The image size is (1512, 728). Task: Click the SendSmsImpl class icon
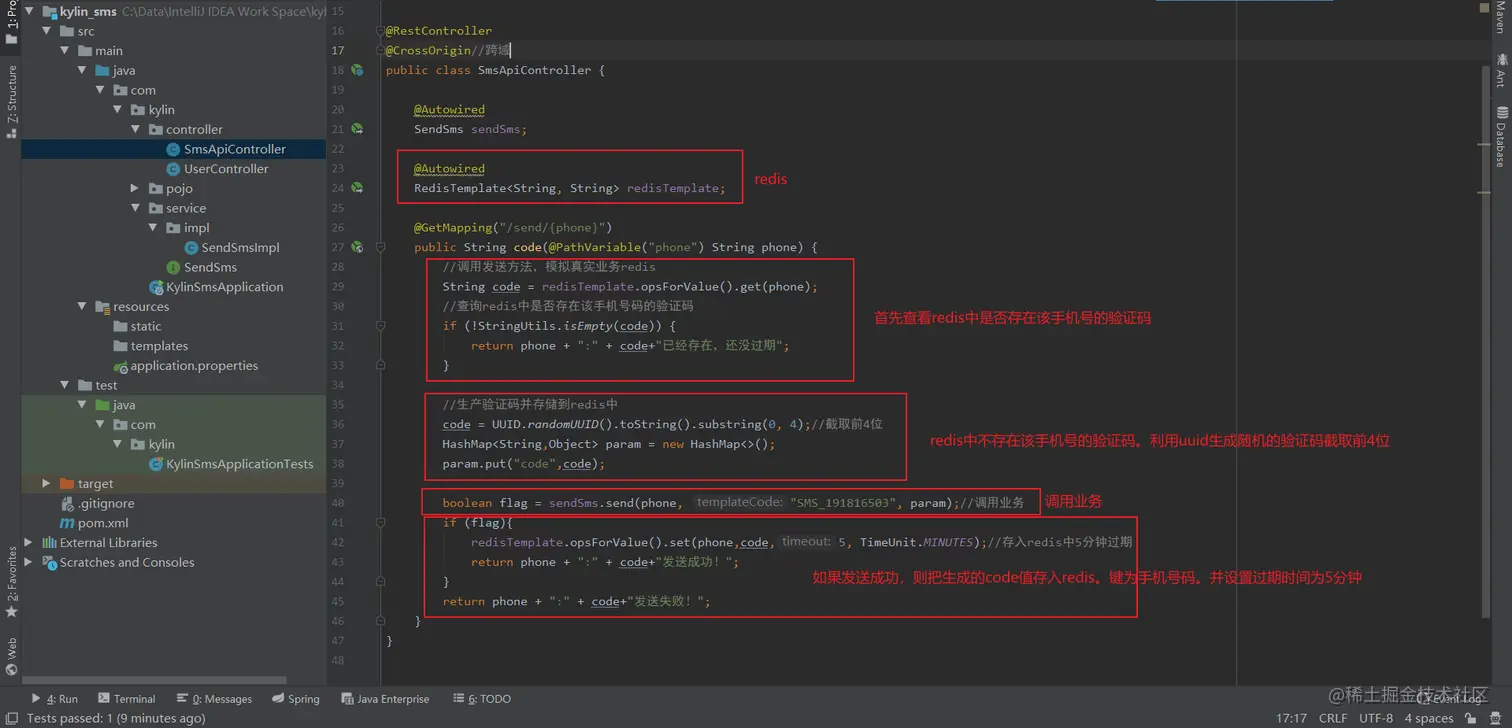pos(191,248)
